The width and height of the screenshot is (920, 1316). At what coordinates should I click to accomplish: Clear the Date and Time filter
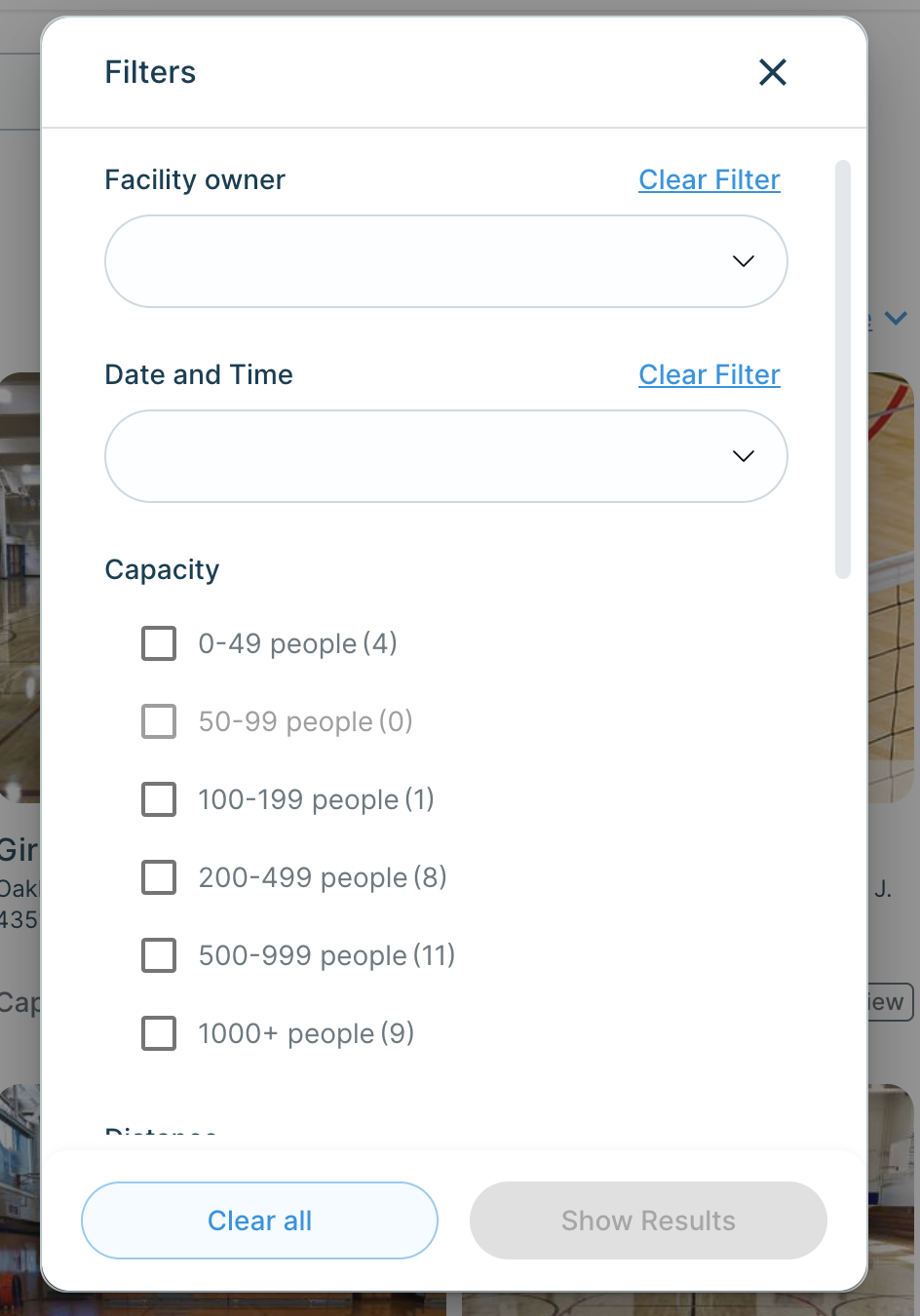[709, 374]
